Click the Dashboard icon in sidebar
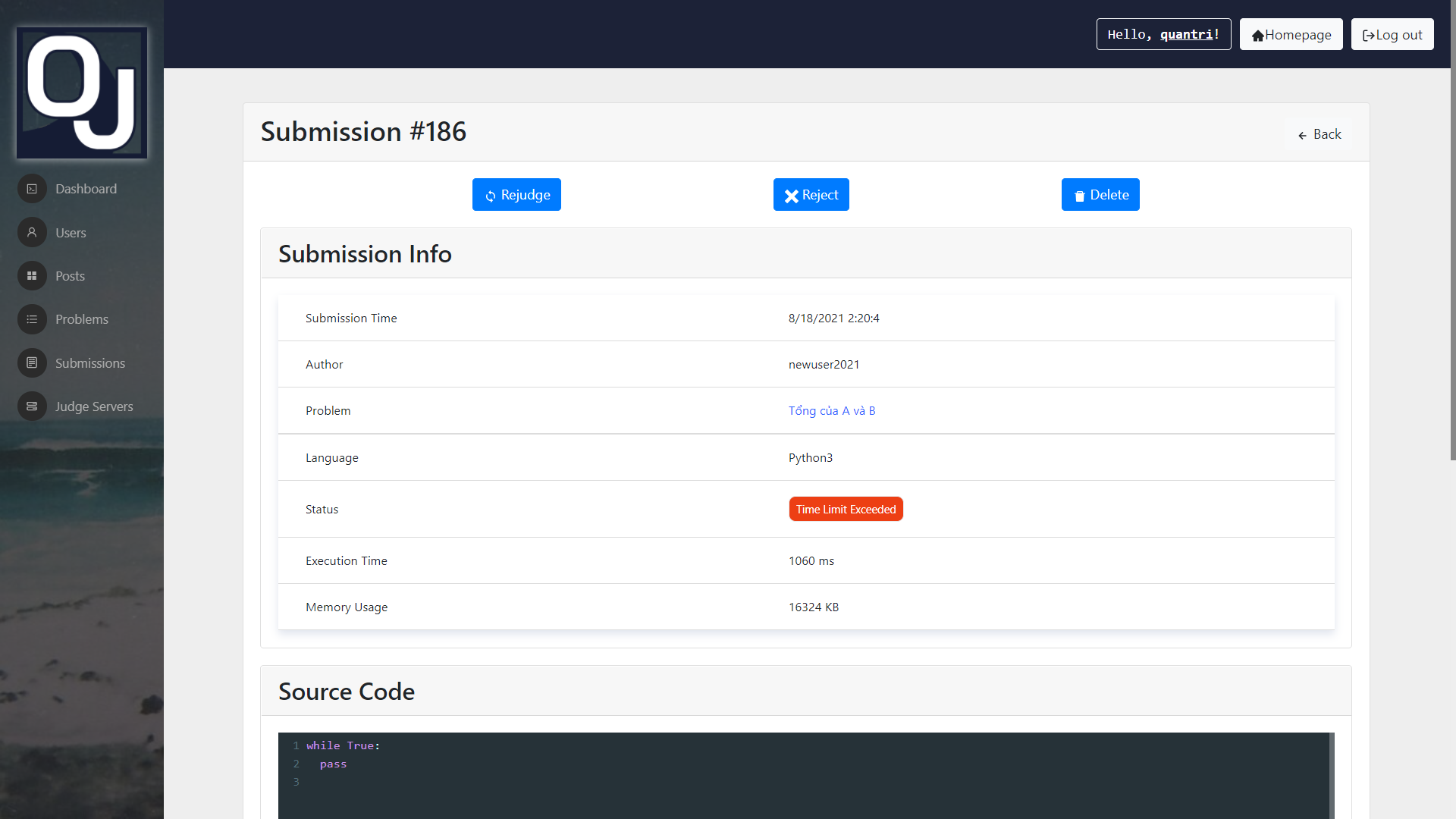This screenshot has width=1456, height=819. coord(32,189)
